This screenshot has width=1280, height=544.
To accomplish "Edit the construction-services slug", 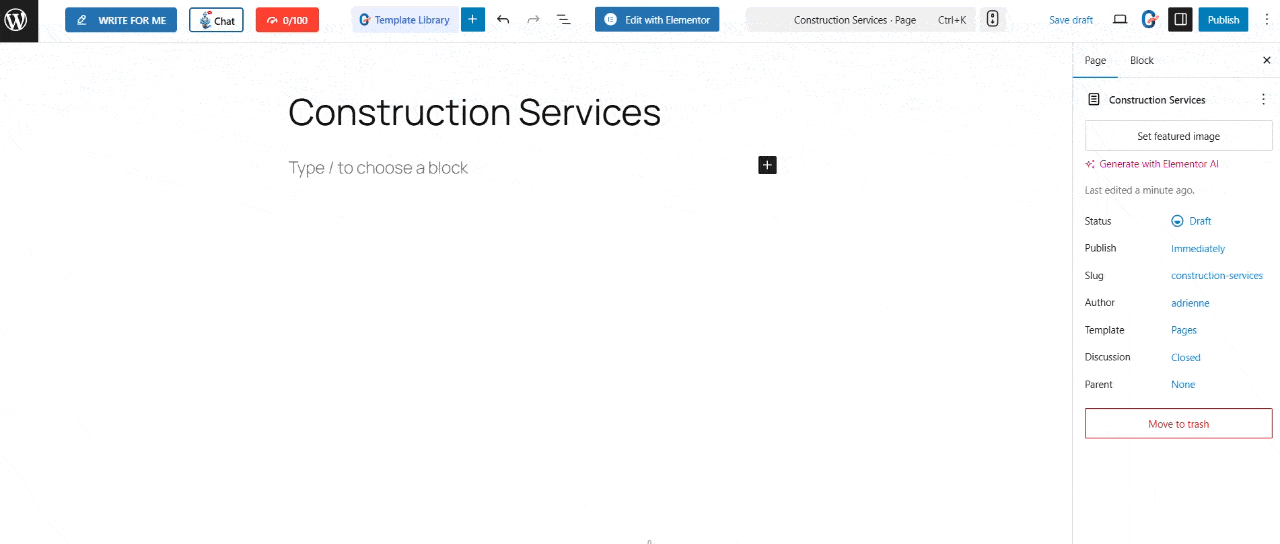I will pos(1217,276).
